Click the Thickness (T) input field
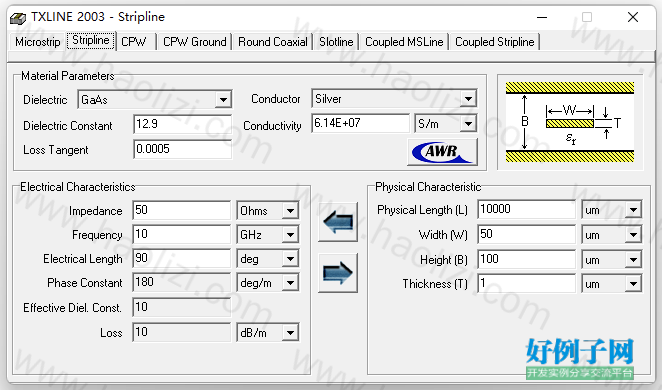662x390 pixels. (x=526, y=283)
